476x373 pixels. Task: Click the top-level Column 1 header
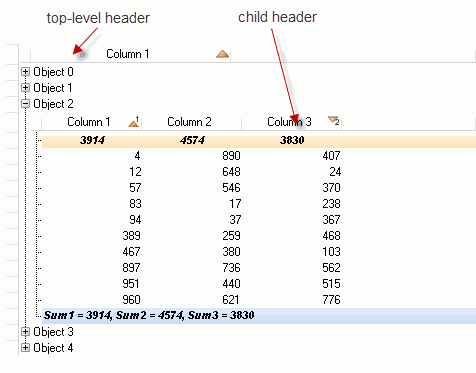click(130, 54)
